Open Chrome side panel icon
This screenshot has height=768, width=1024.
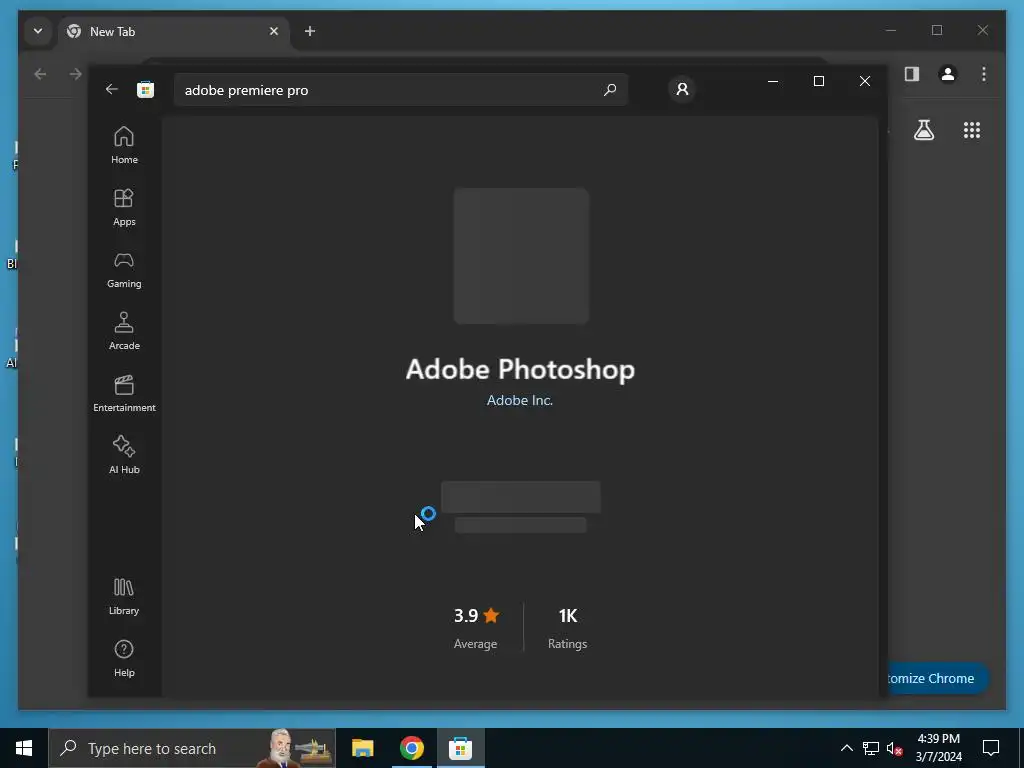tap(912, 74)
